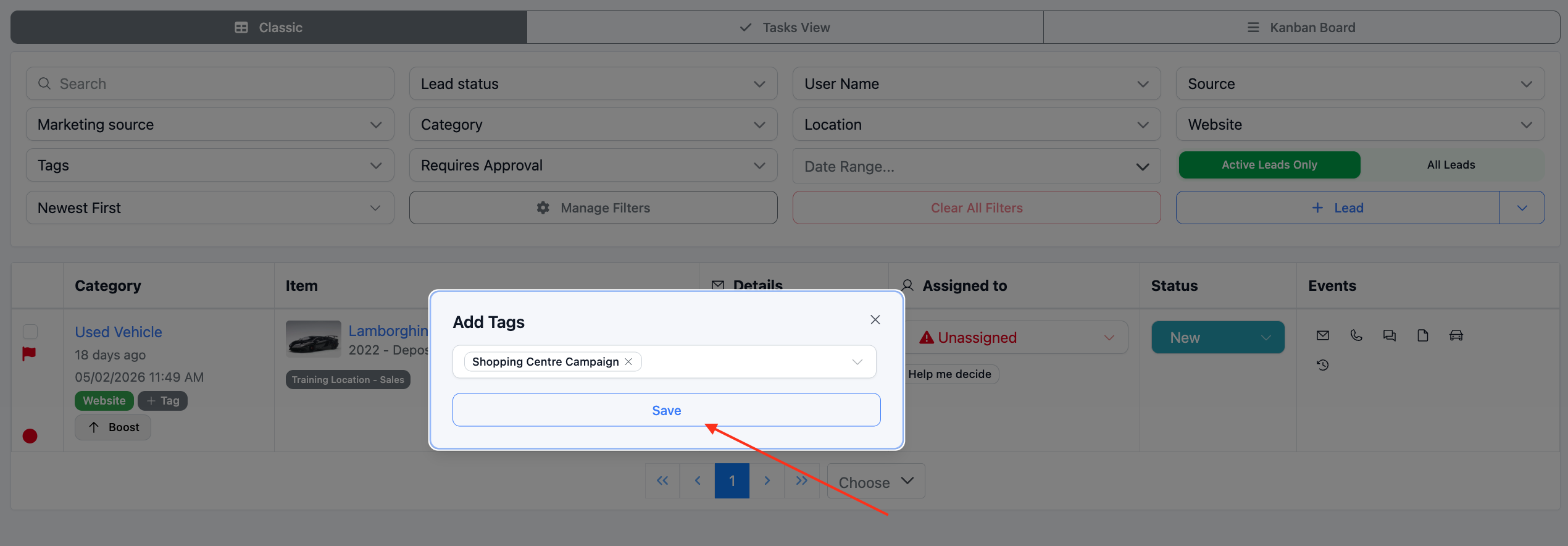Close the Add Tags dialog
The image size is (1568, 546).
pyautogui.click(x=875, y=320)
